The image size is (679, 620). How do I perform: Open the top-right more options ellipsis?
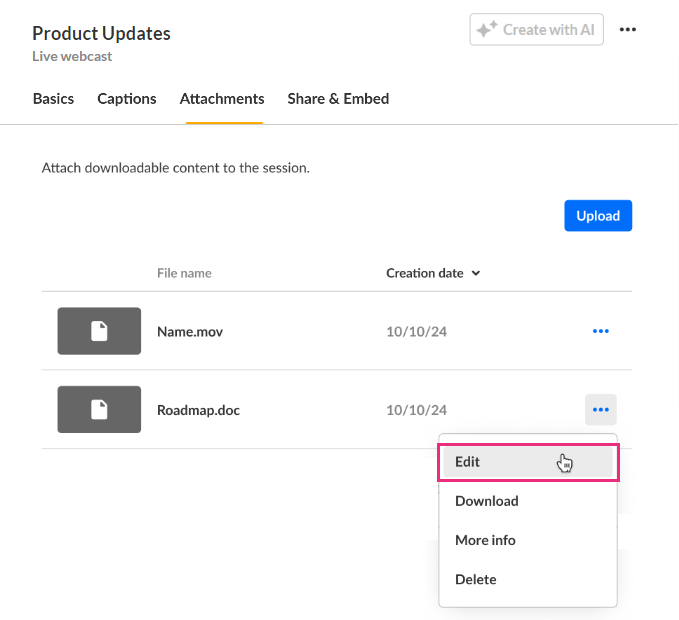point(628,30)
